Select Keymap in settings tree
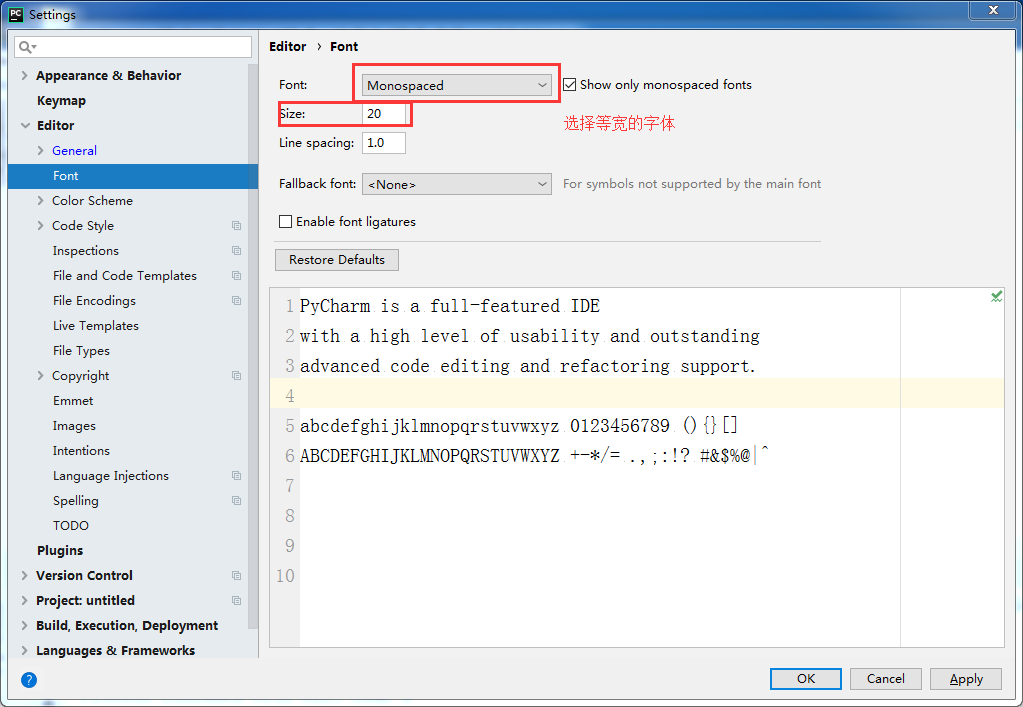Screen dimensions: 1023x707 point(61,100)
